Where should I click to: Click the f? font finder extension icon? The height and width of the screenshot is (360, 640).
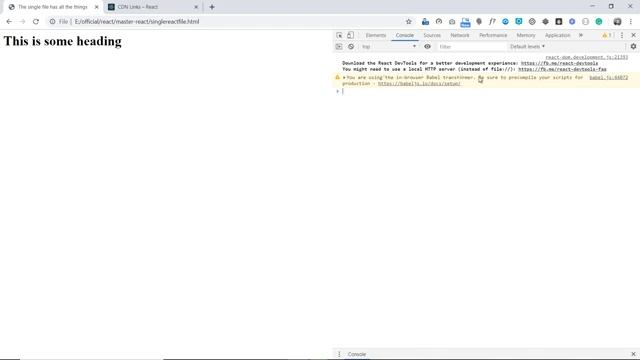[492, 22]
